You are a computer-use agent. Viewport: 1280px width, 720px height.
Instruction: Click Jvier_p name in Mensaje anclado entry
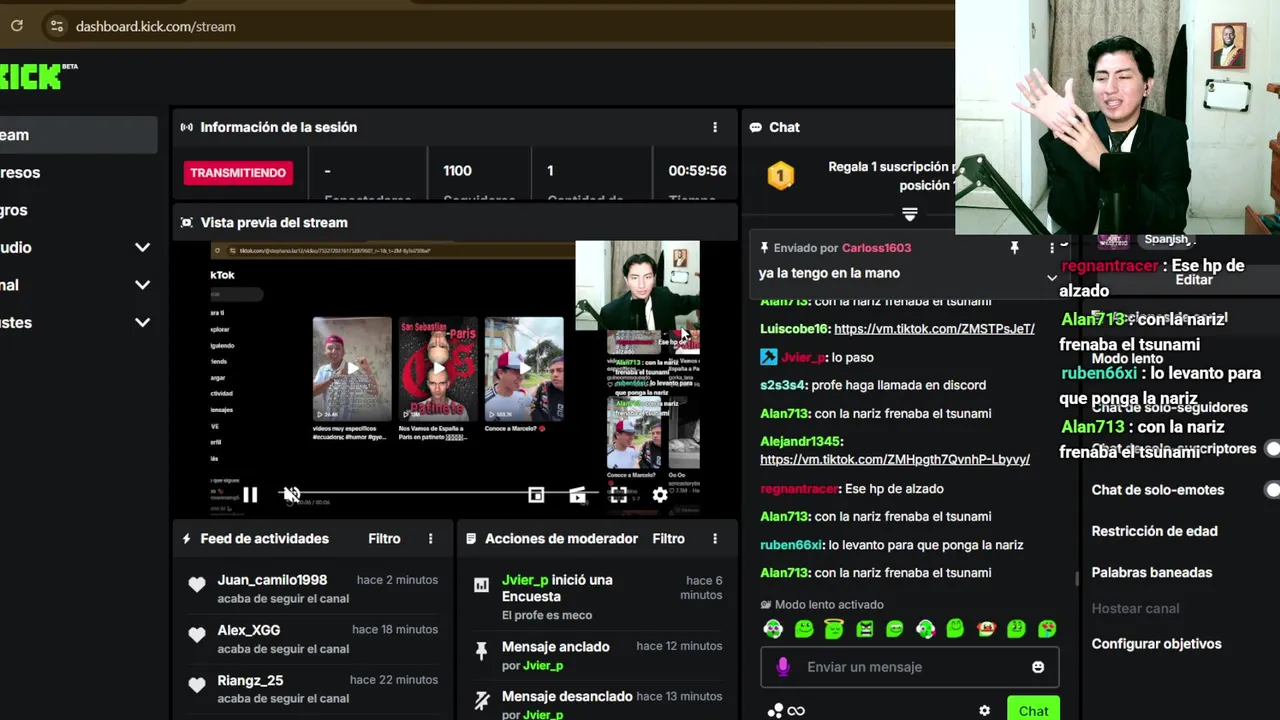click(543, 666)
